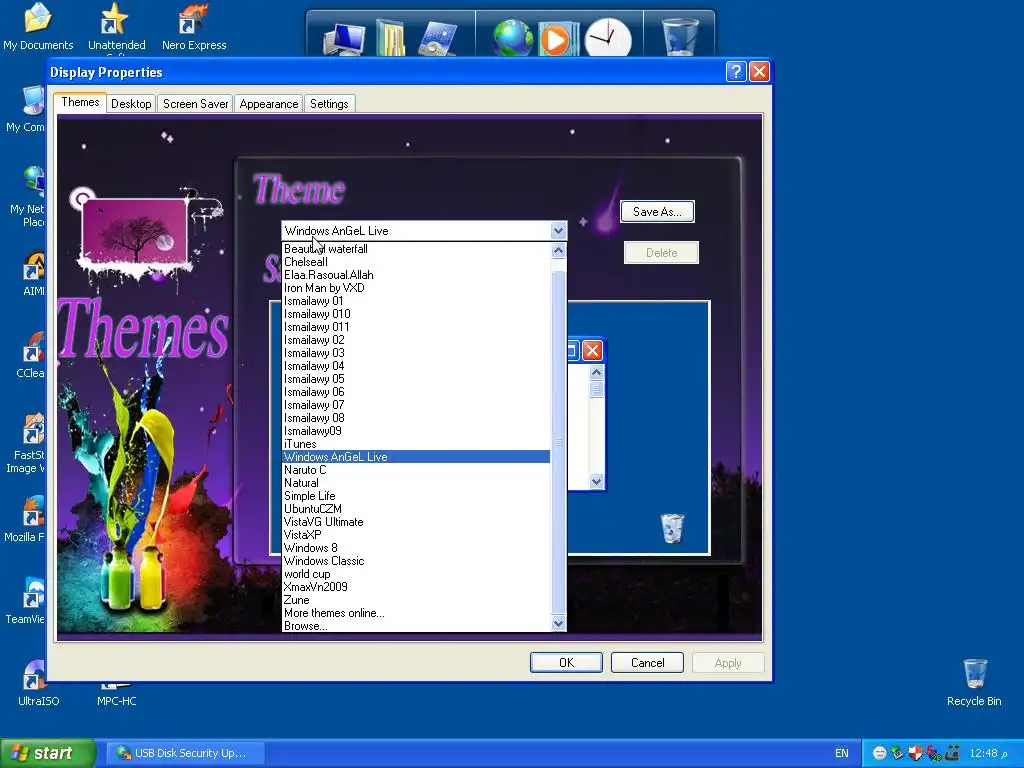
Task: Select Windows Classic theme
Action: click(x=416, y=561)
